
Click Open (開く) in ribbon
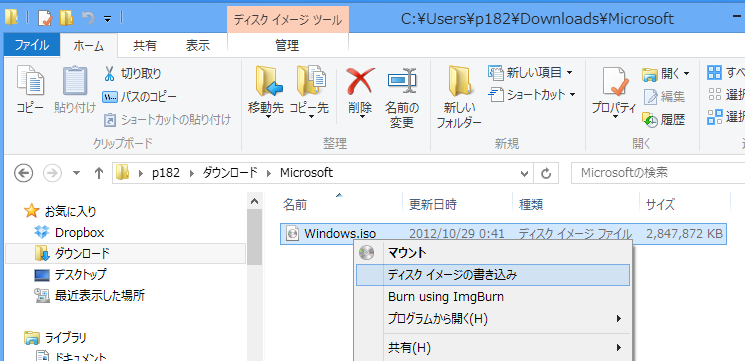pos(666,74)
